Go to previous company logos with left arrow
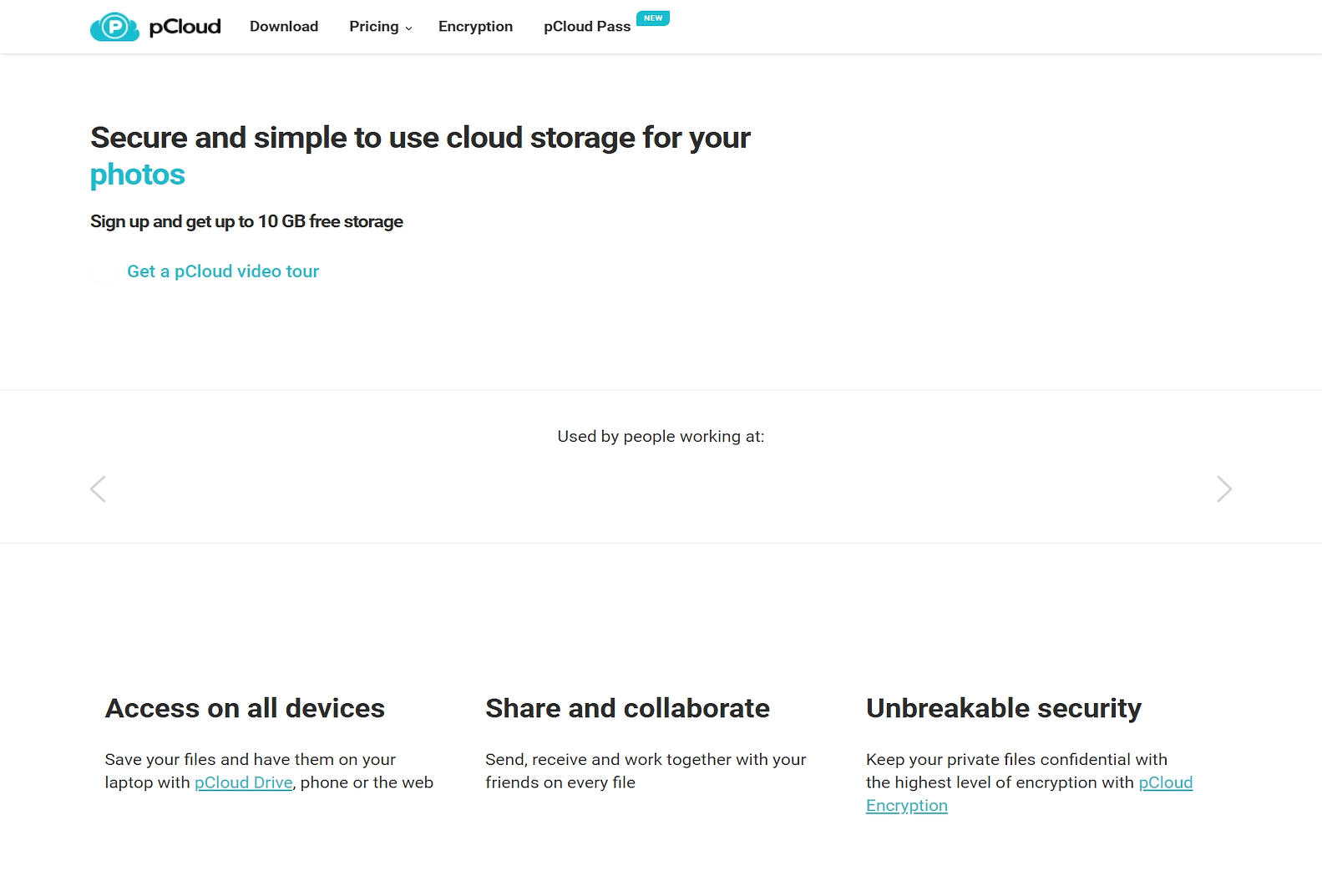This screenshot has height=896, width=1322. pyautogui.click(x=98, y=488)
